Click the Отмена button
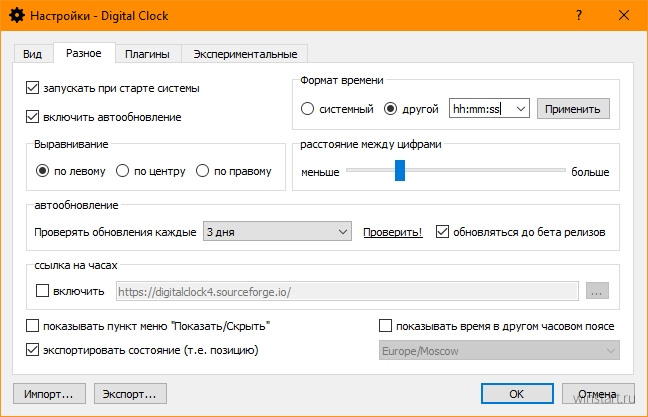 [x=598, y=393]
